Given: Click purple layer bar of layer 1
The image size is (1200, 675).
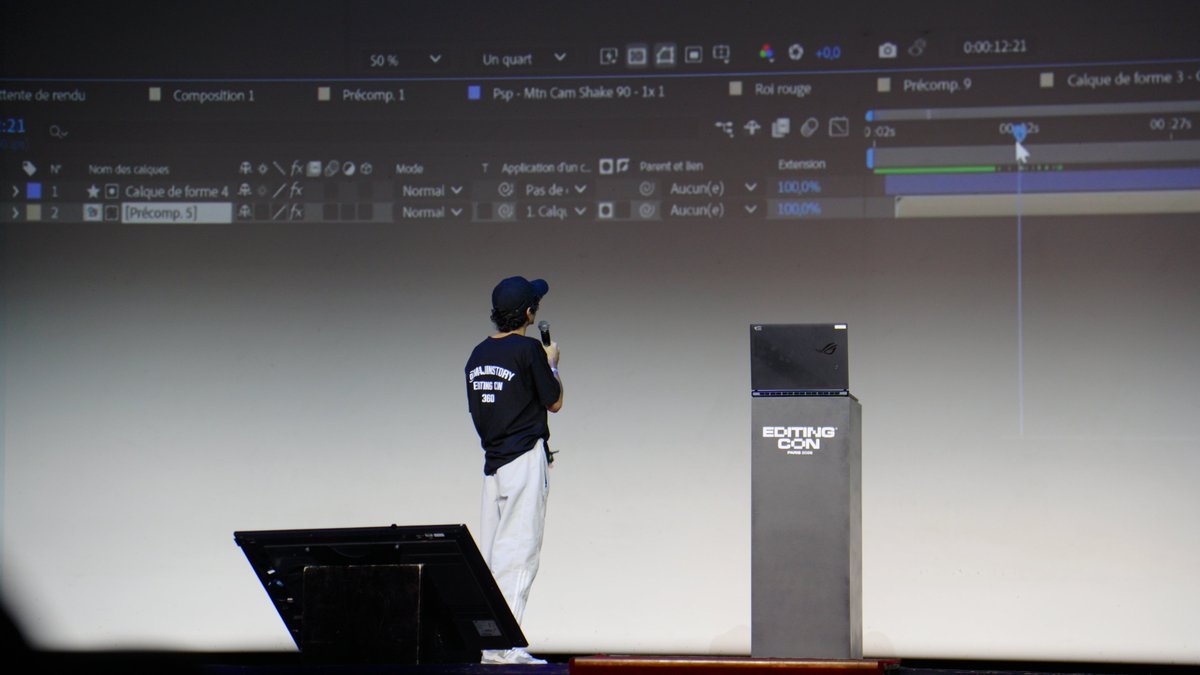Looking at the screenshot, I should click(1042, 181).
